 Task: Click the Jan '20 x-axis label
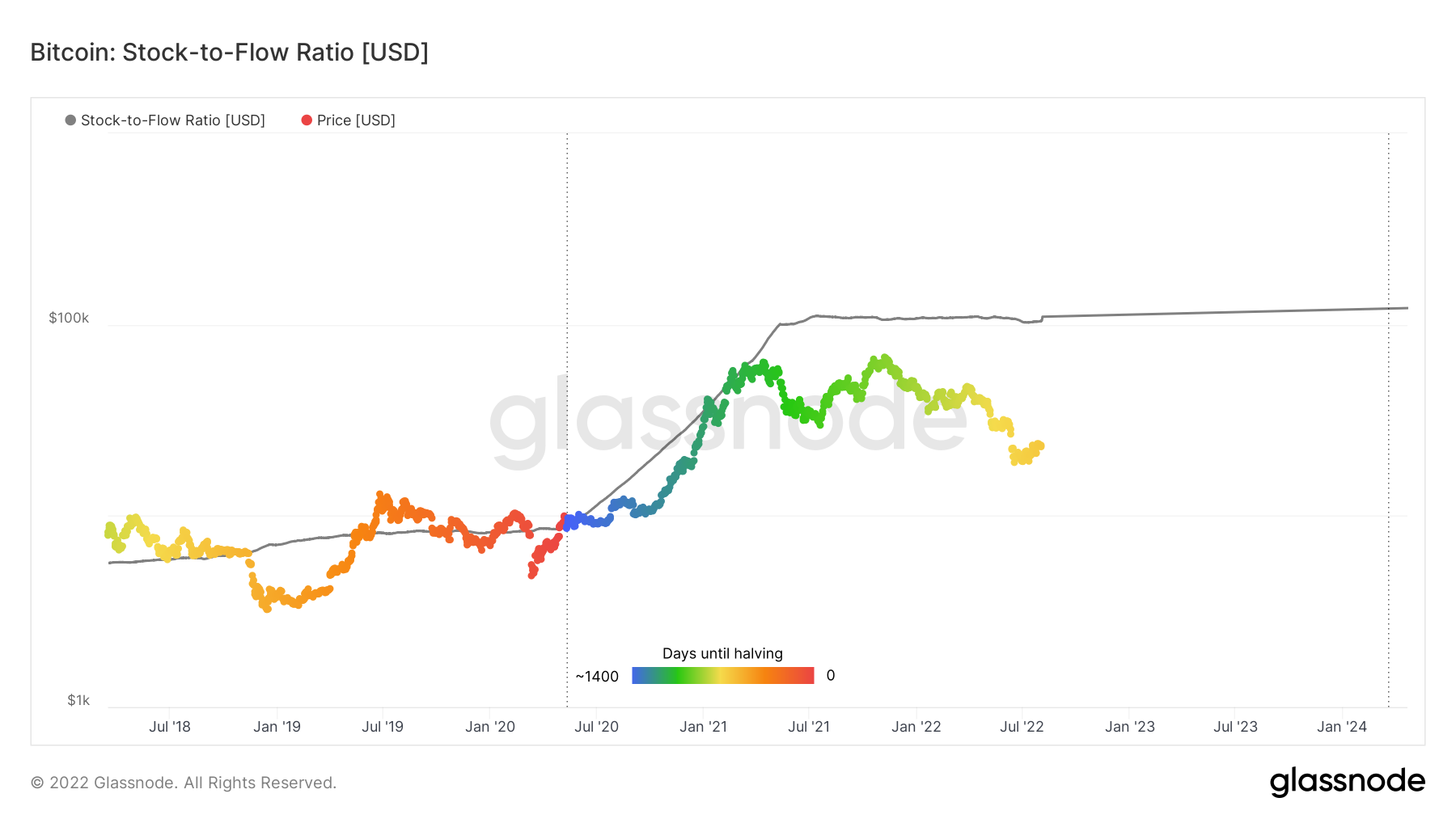(x=490, y=727)
